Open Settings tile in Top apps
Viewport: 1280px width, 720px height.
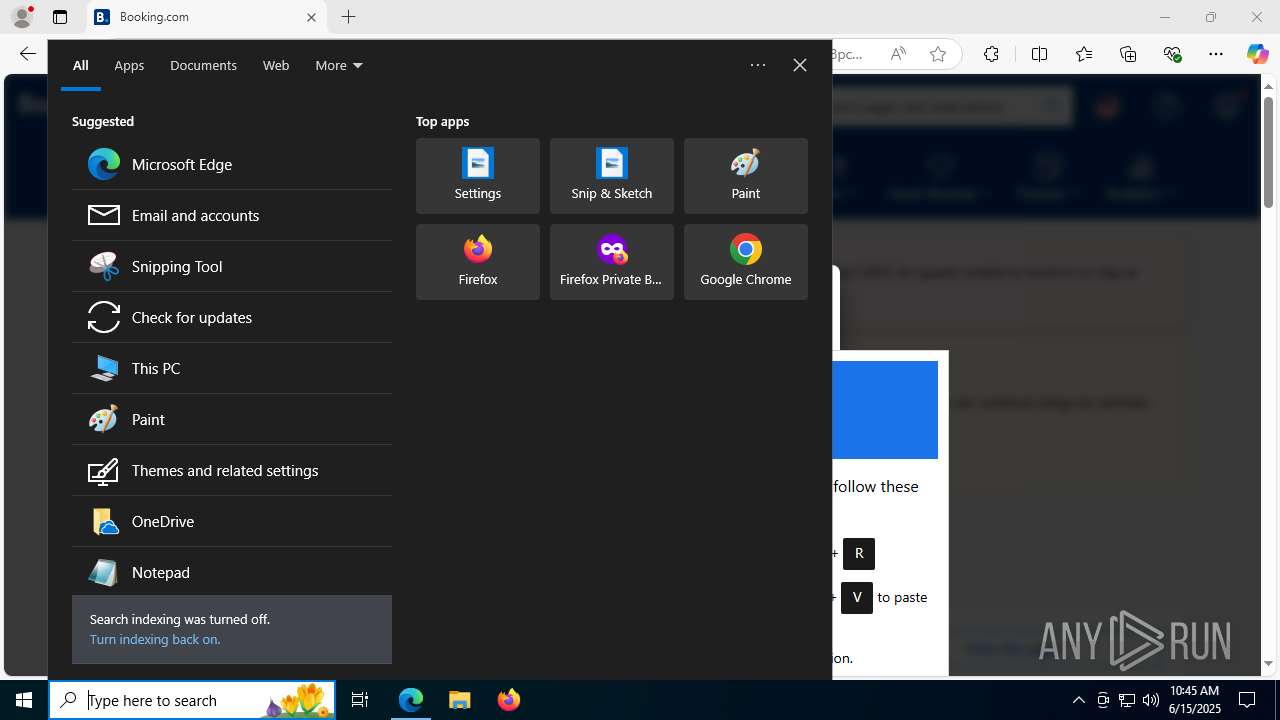coord(478,176)
